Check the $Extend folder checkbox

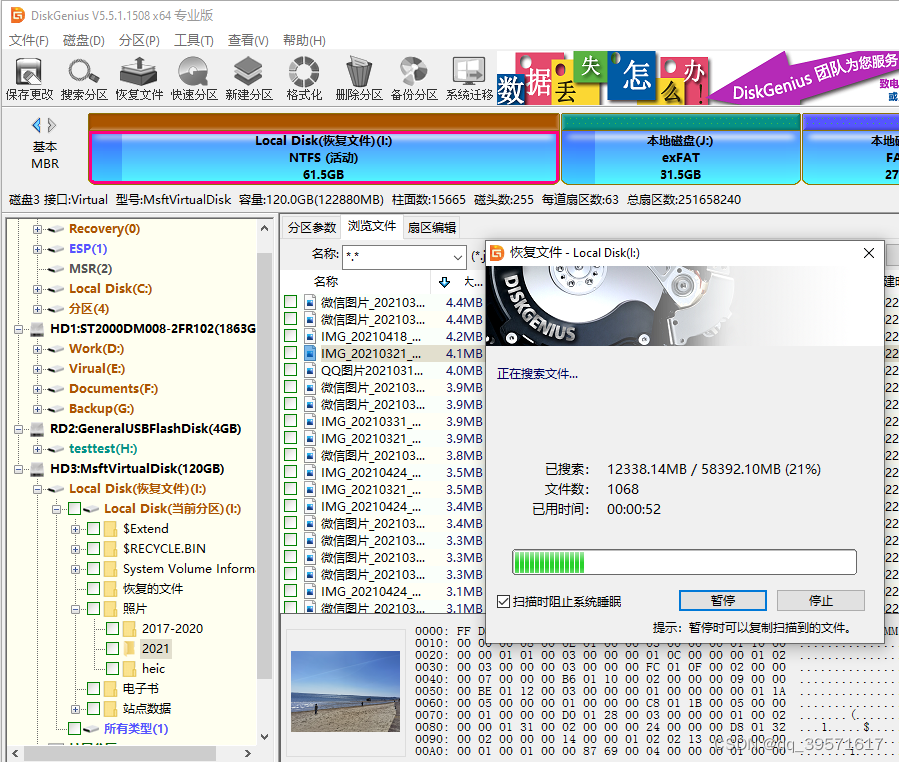(x=93, y=529)
